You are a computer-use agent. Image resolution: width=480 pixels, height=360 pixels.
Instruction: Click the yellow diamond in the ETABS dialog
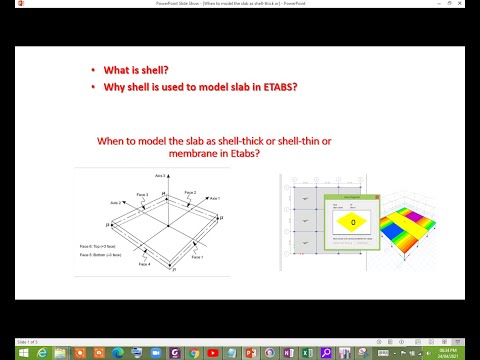pos(352,222)
